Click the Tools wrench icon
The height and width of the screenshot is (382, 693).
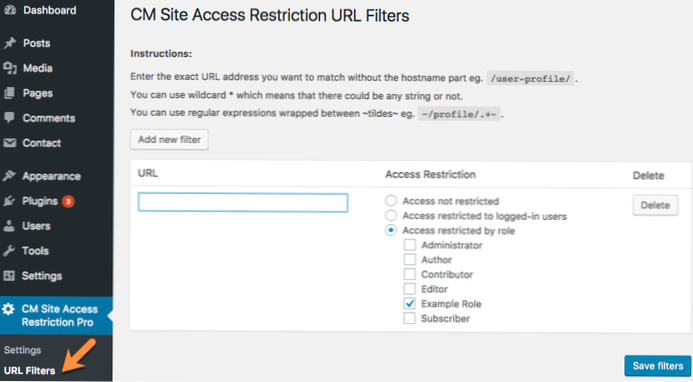click(x=9, y=251)
